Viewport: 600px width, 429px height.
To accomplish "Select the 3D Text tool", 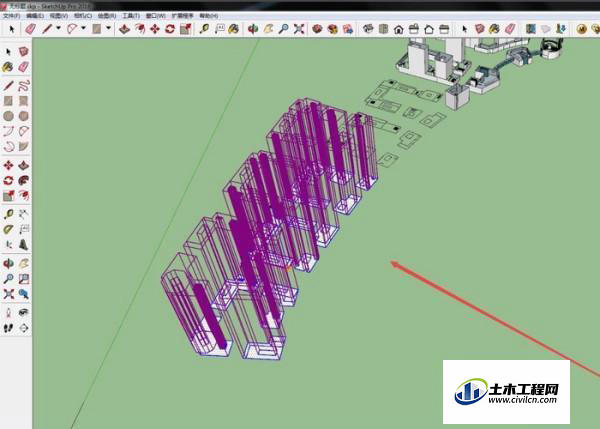I will 24,245.
